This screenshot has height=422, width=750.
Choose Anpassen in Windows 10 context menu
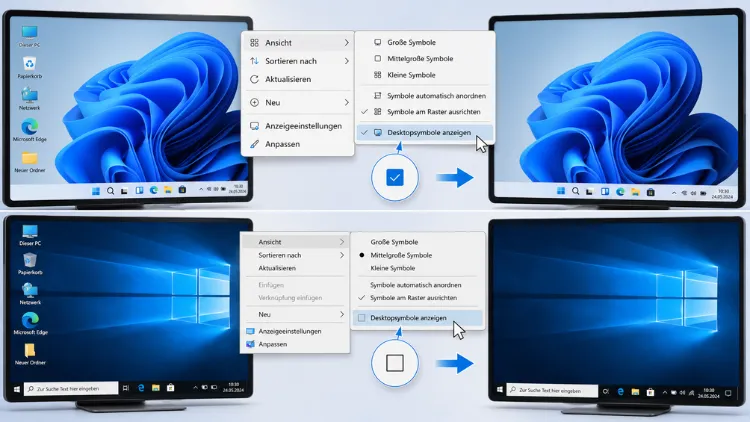295,344
